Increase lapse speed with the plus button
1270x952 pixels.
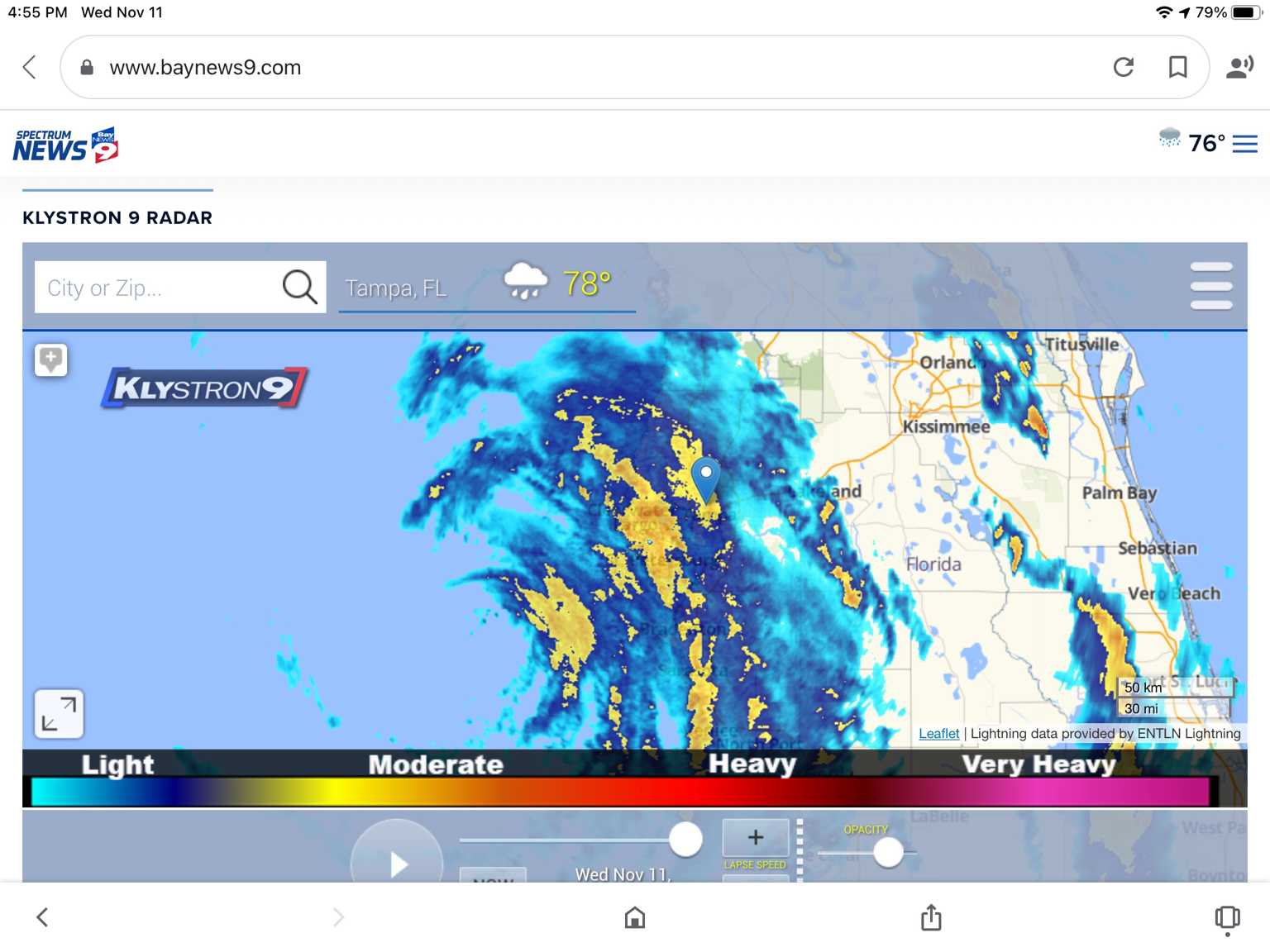coord(755,838)
